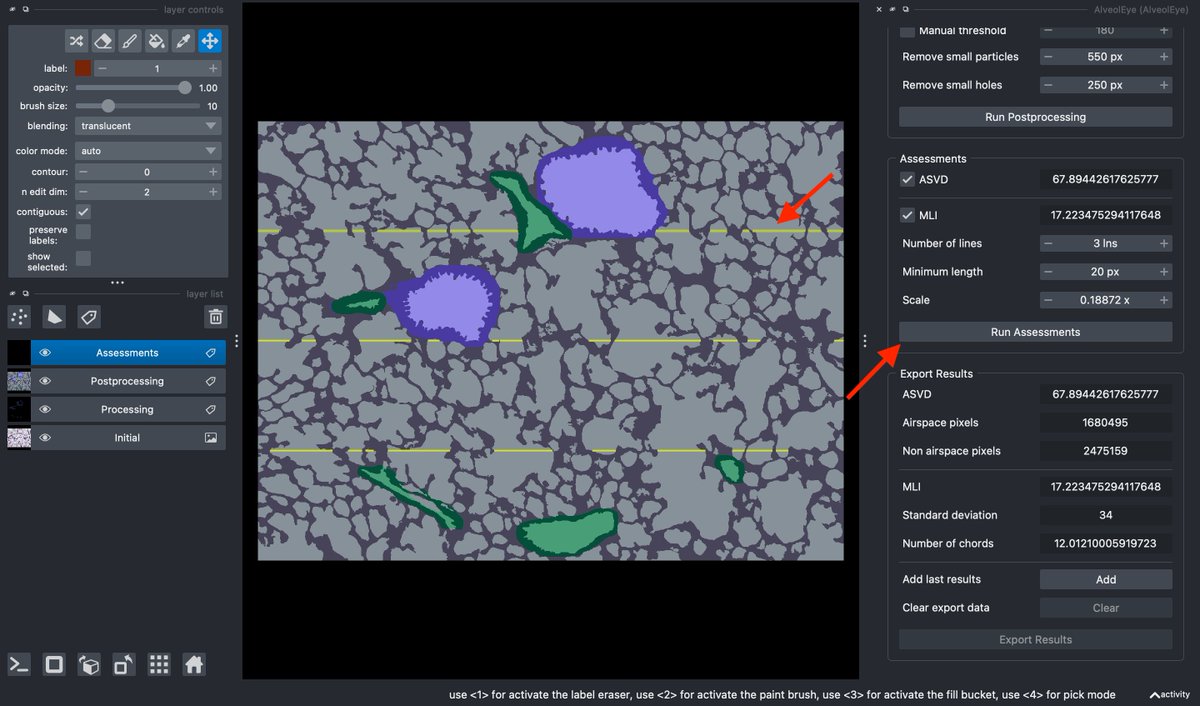Open the napari console
This screenshot has height=706, width=1200.
click(x=19, y=664)
